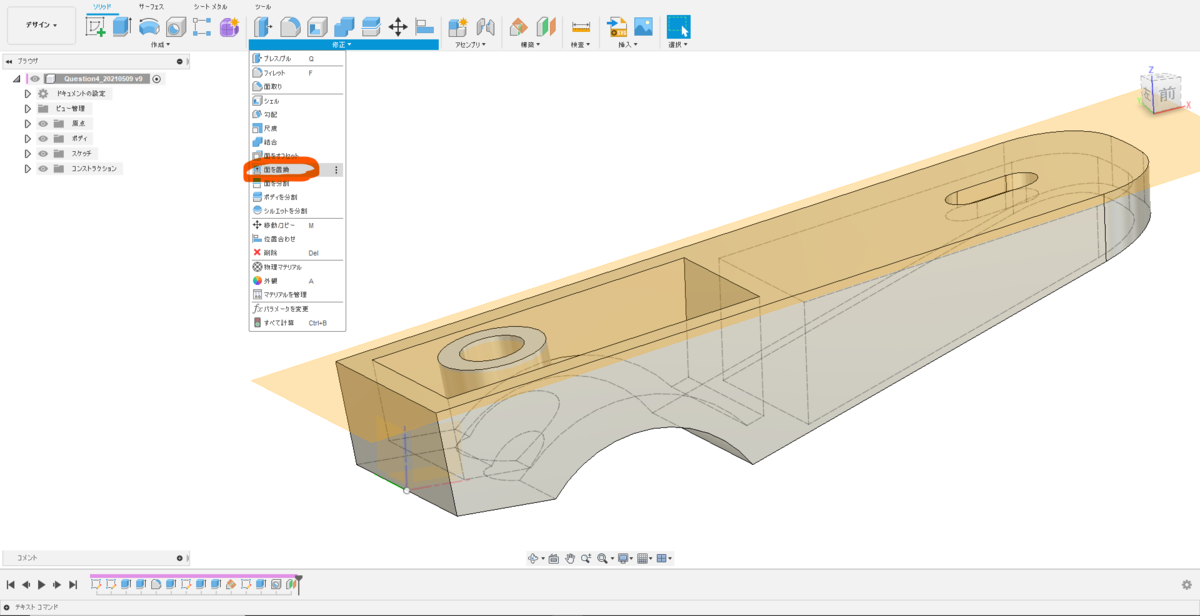Click the Pan hand icon
The width and height of the screenshot is (1200, 616).
pos(569,558)
